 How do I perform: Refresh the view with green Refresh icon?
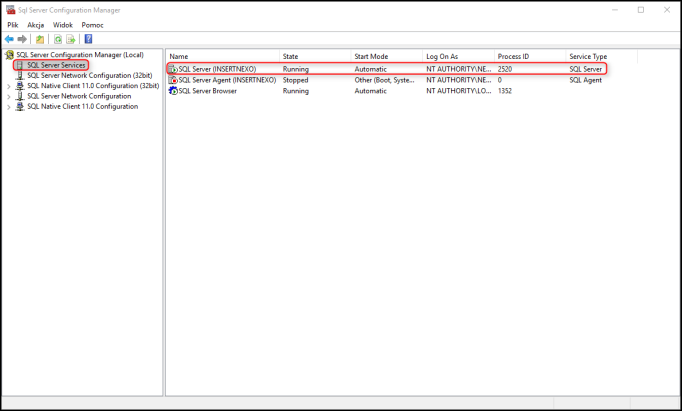(58, 39)
